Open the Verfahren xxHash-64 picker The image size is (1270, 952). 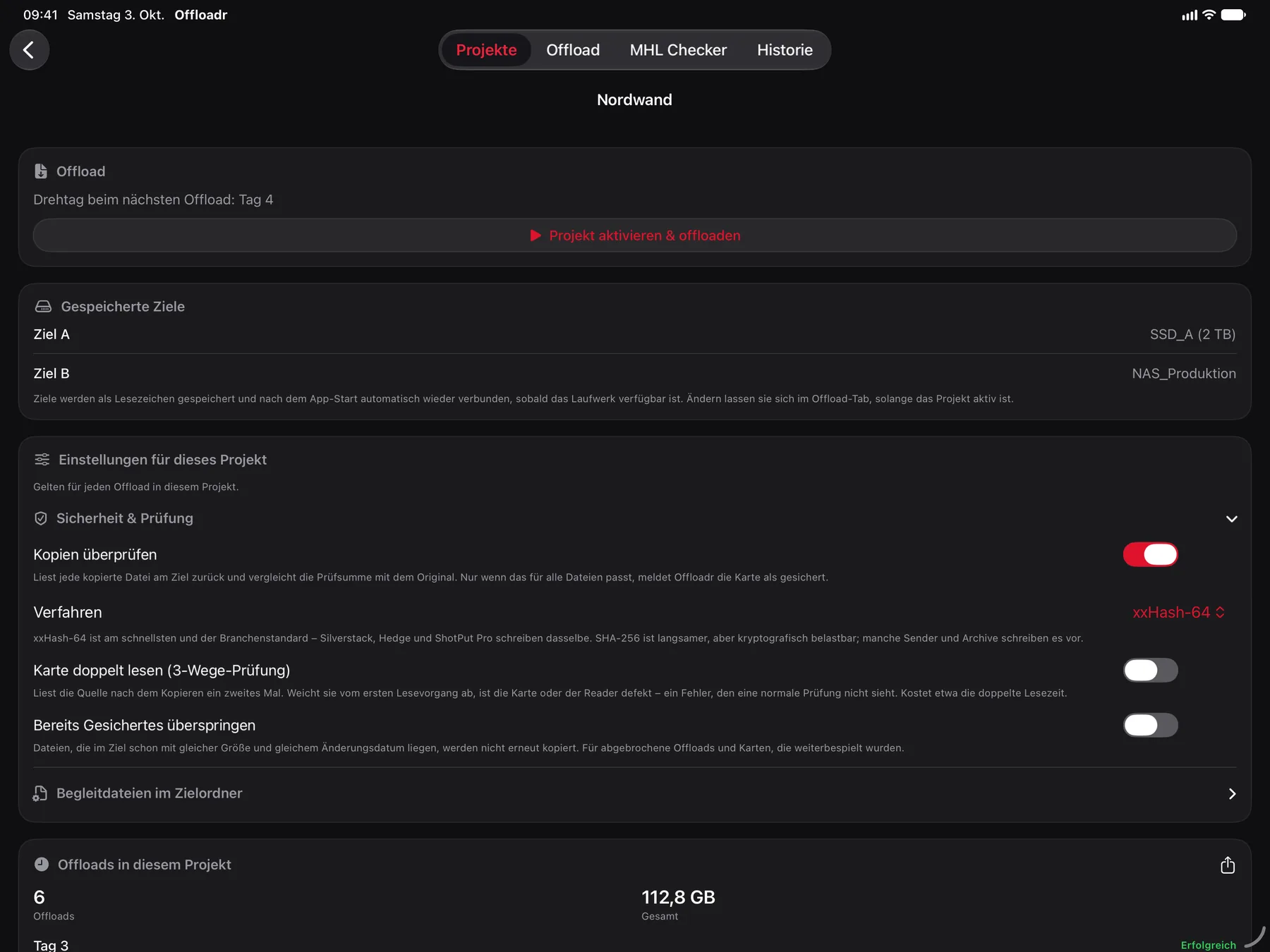[x=1178, y=612]
